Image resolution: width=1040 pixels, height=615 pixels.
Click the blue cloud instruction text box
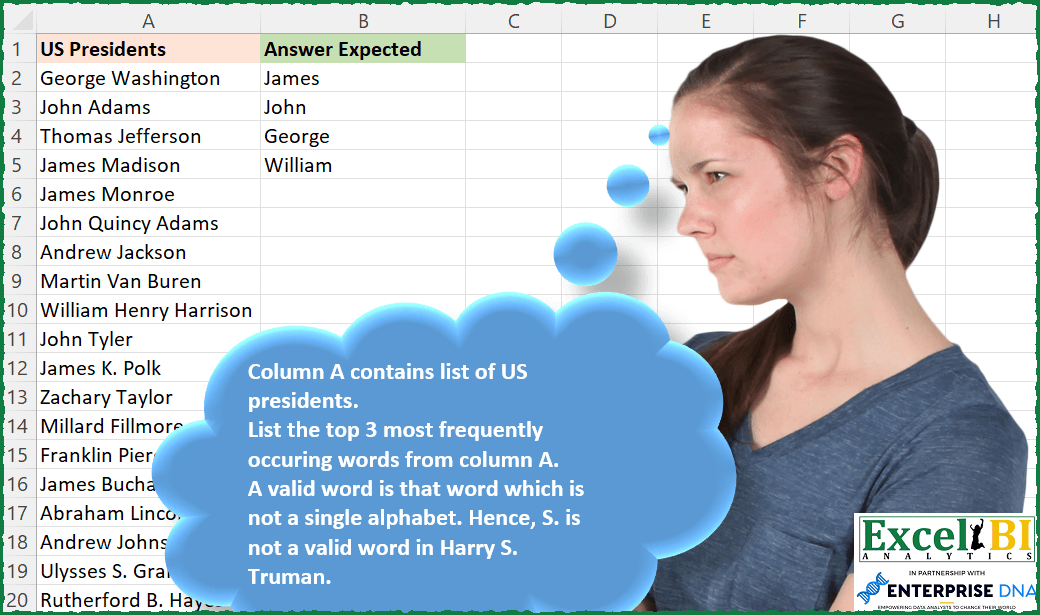pyautogui.click(x=420, y=470)
